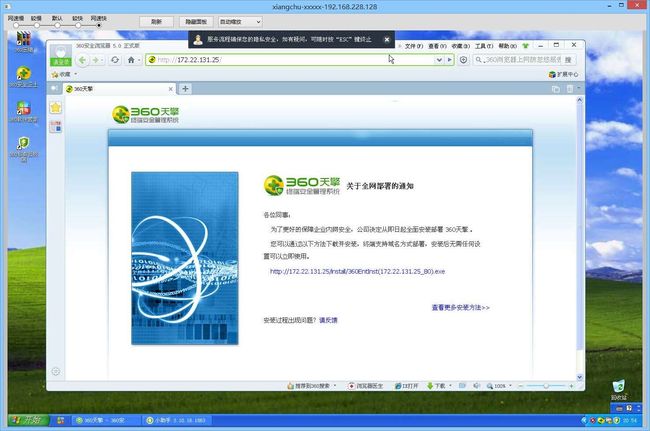Click the 请反馈 feedback link
Viewport: 650px width, 431px height.
pyautogui.click(x=328, y=320)
